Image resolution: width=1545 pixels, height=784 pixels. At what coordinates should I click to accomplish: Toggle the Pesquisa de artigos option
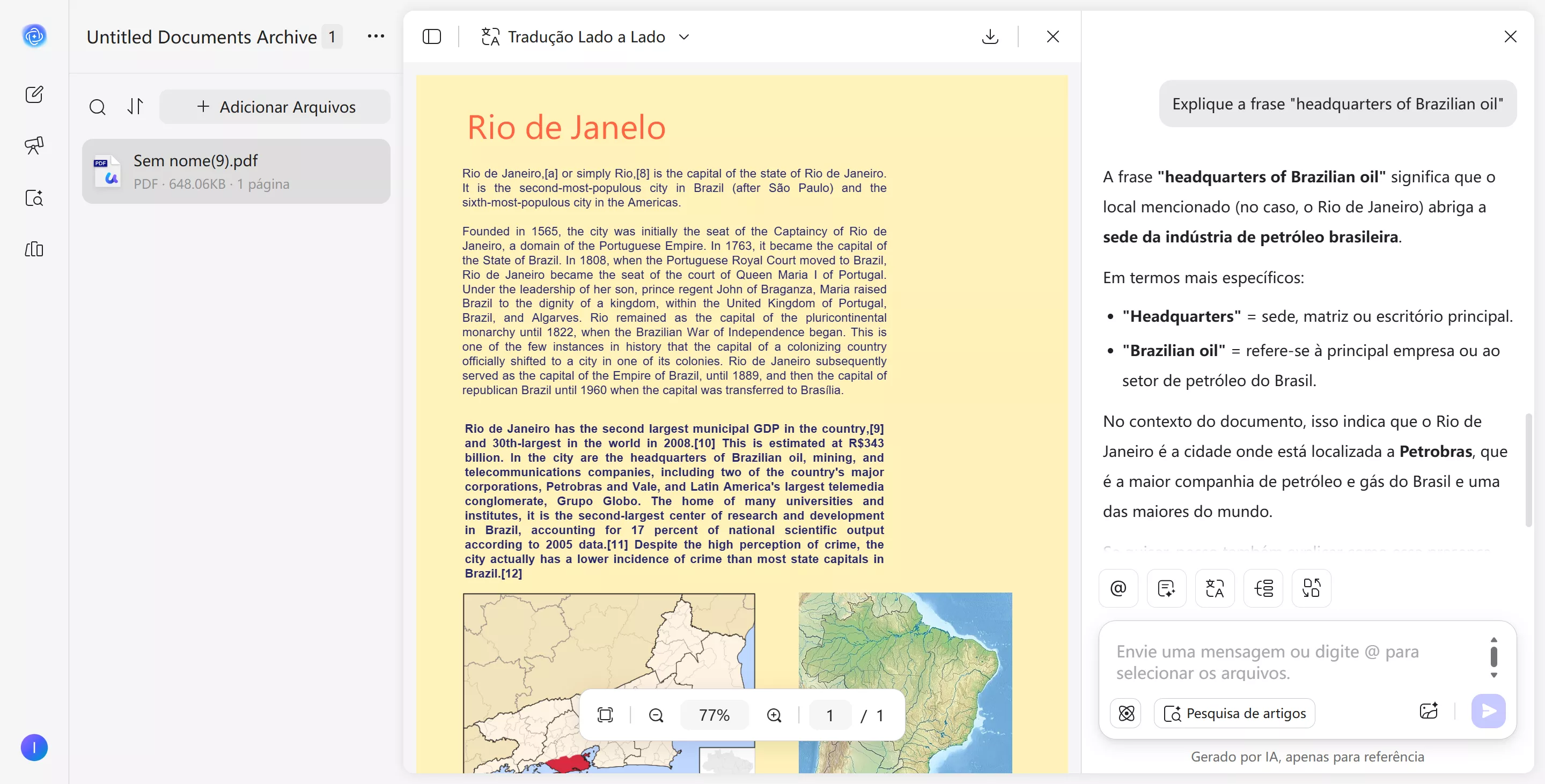click(x=1234, y=713)
